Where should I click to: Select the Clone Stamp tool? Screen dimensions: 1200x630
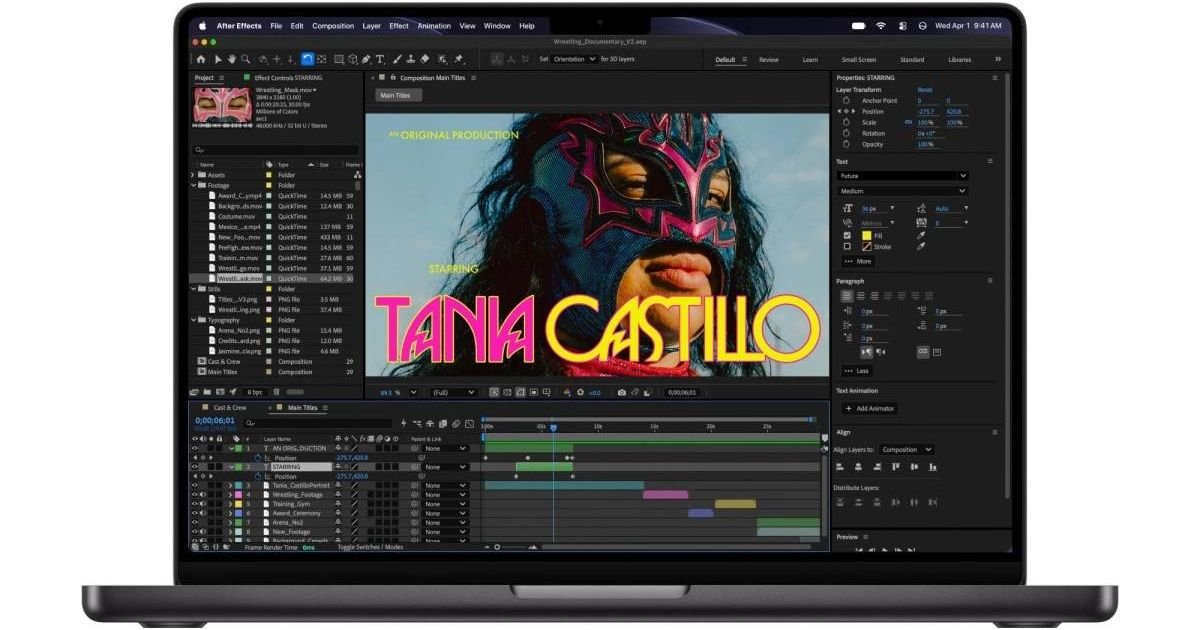point(411,59)
